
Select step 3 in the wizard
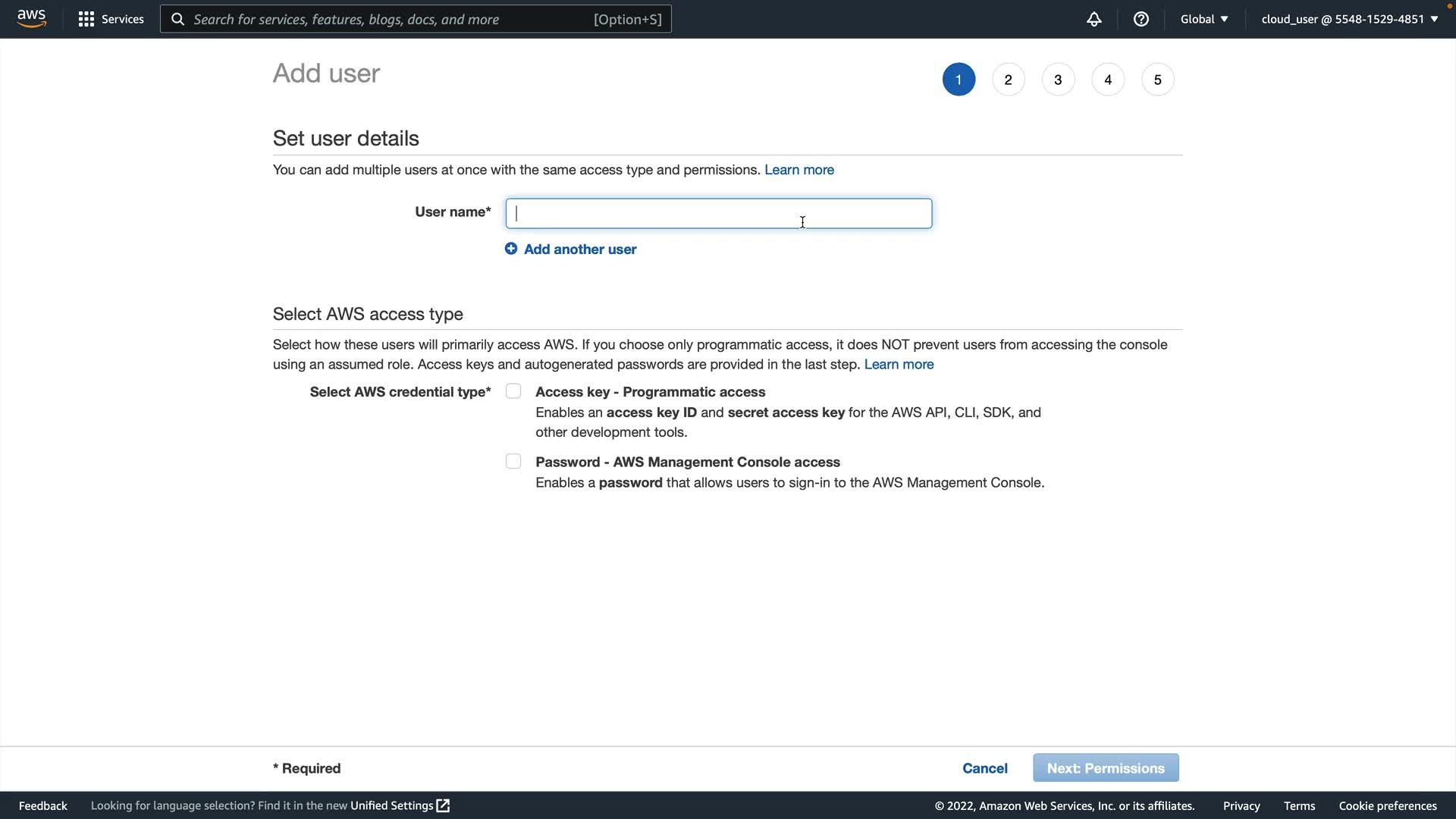pyautogui.click(x=1058, y=80)
